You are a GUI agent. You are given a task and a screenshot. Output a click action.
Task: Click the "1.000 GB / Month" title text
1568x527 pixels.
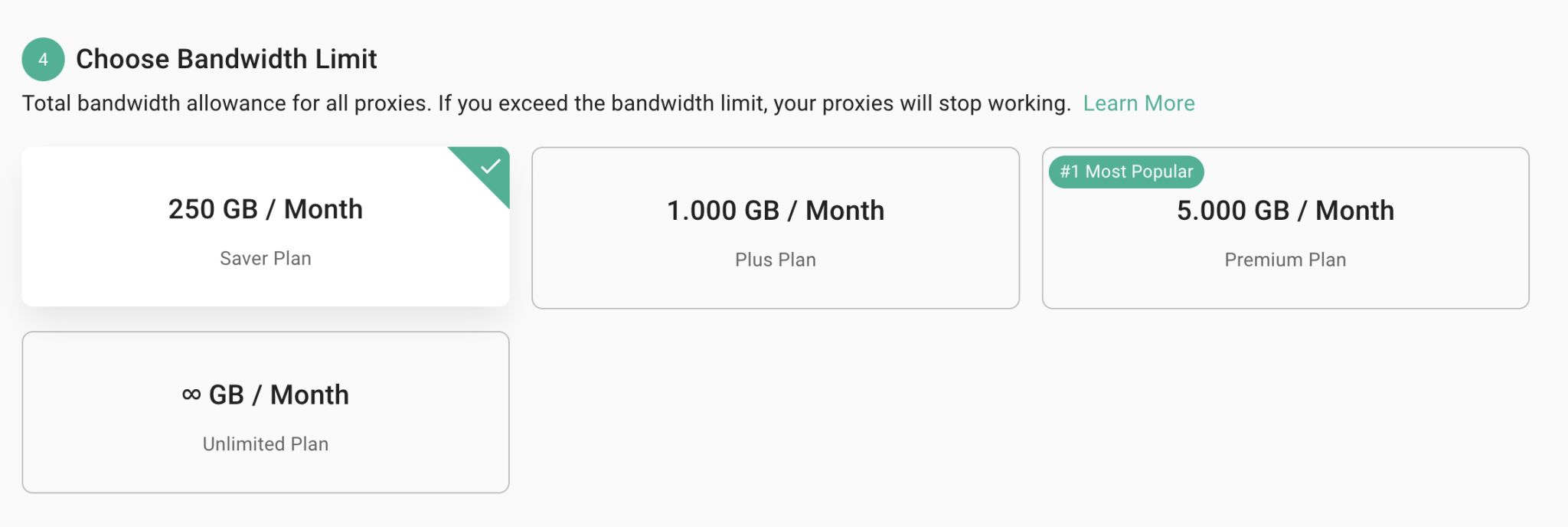coord(775,211)
